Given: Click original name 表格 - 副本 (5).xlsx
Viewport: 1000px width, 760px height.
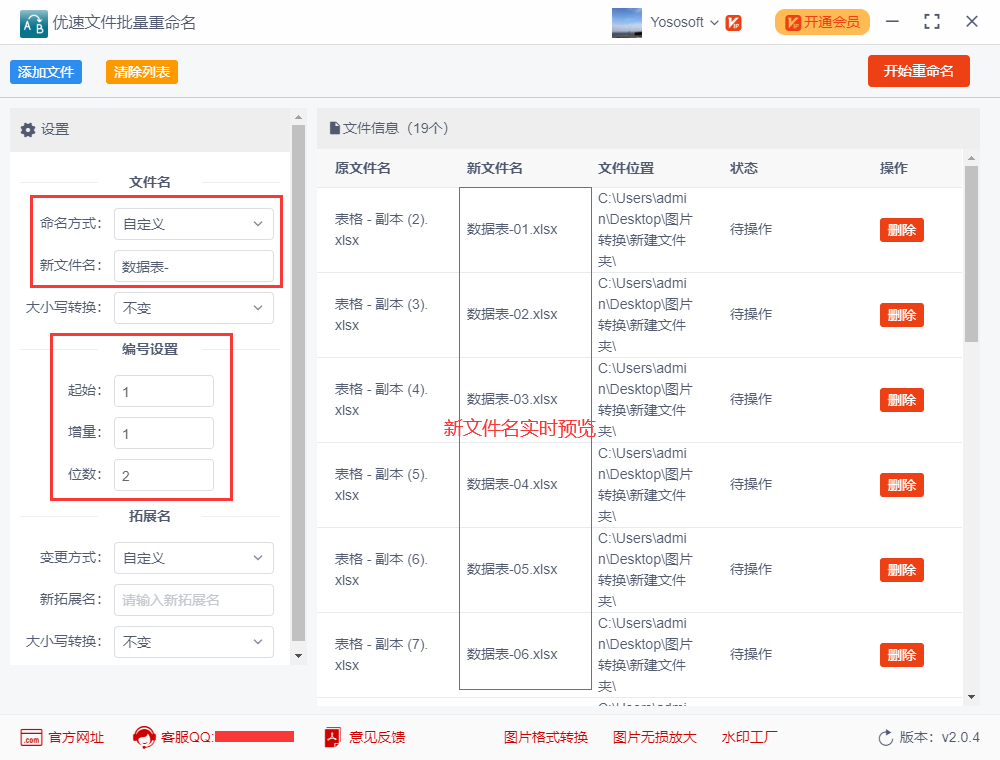Looking at the screenshot, I should pos(381,485).
